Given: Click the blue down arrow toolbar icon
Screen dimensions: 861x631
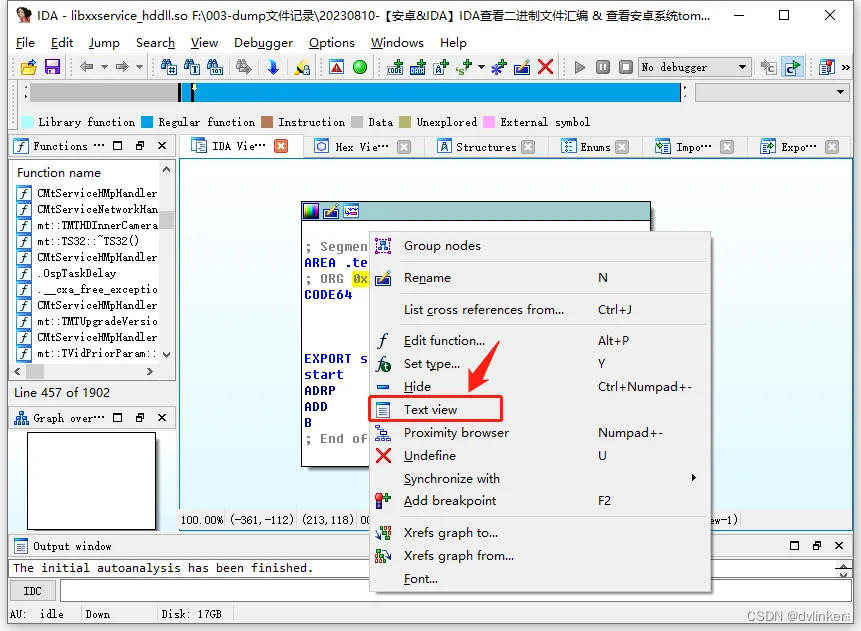Looking at the screenshot, I should pos(273,67).
